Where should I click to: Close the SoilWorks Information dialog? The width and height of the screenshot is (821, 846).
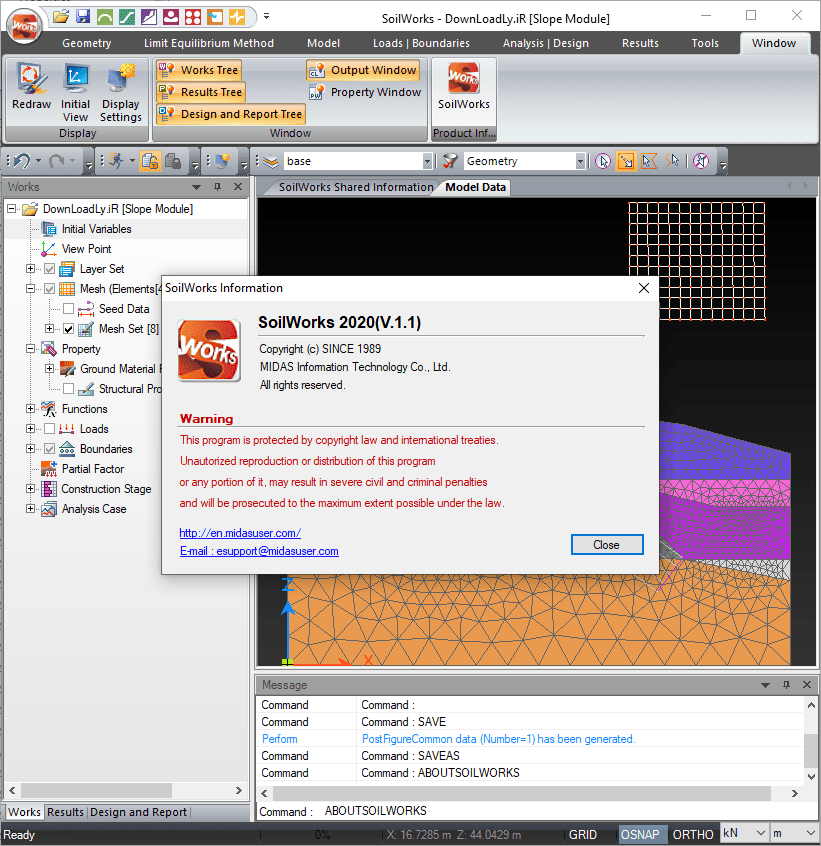(x=607, y=544)
